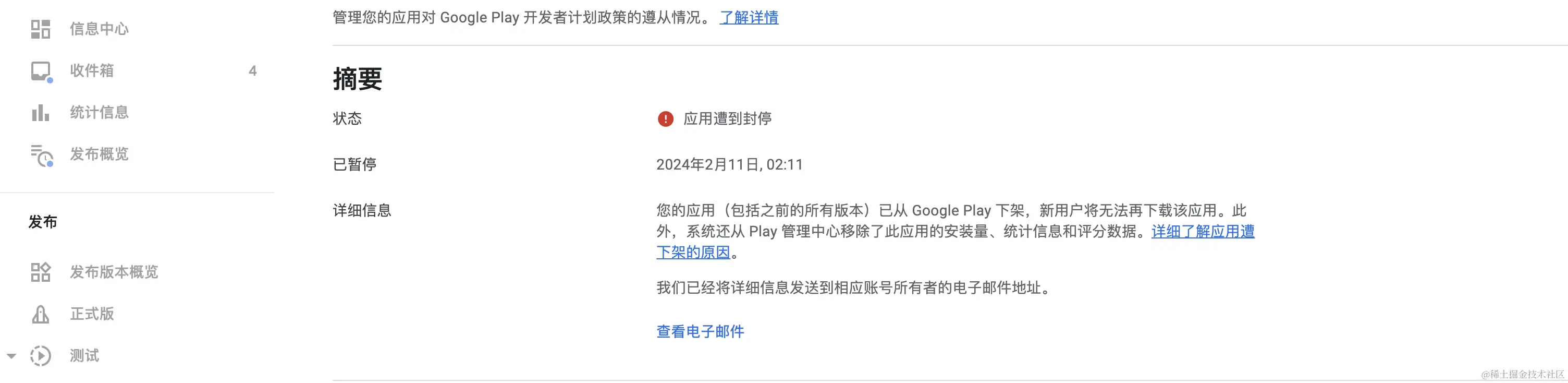The image size is (1568, 383).
Task: Follow the 详细了解应用遭下架的原因 link
Action: 1202,232
